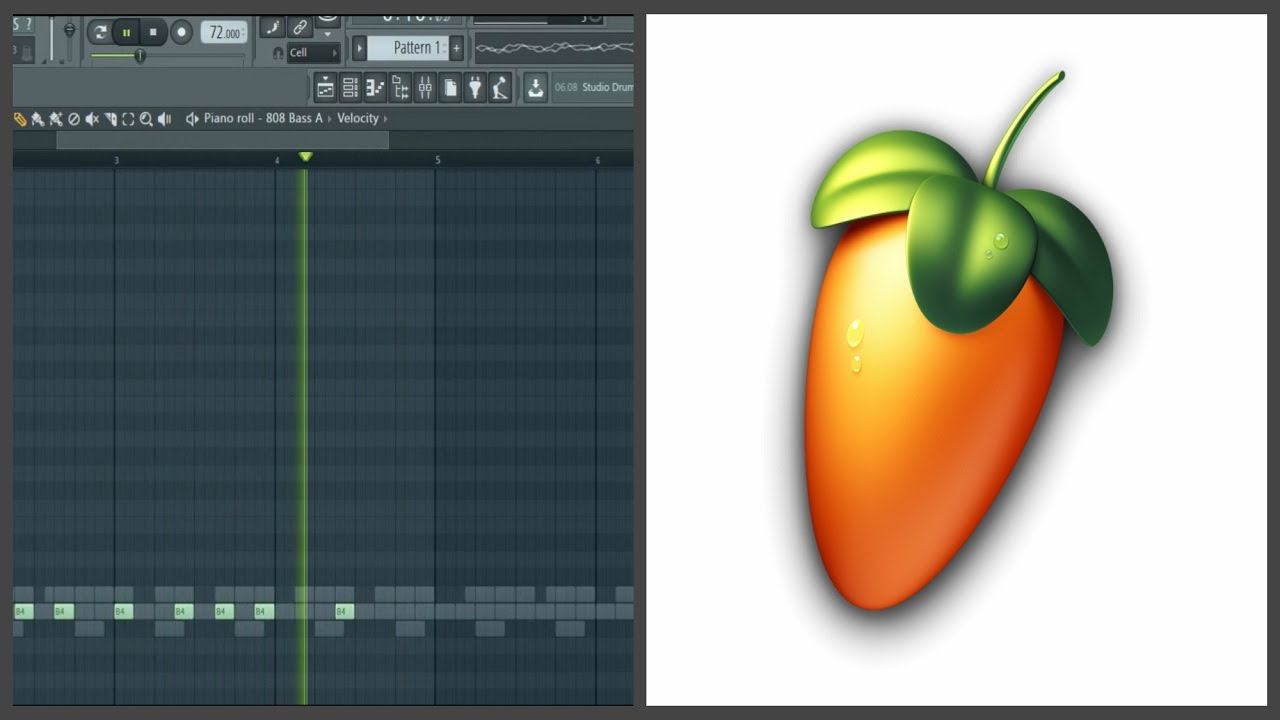The height and width of the screenshot is (720, 1280).
Task: Select the Slice tool
Action: (110, 119)
